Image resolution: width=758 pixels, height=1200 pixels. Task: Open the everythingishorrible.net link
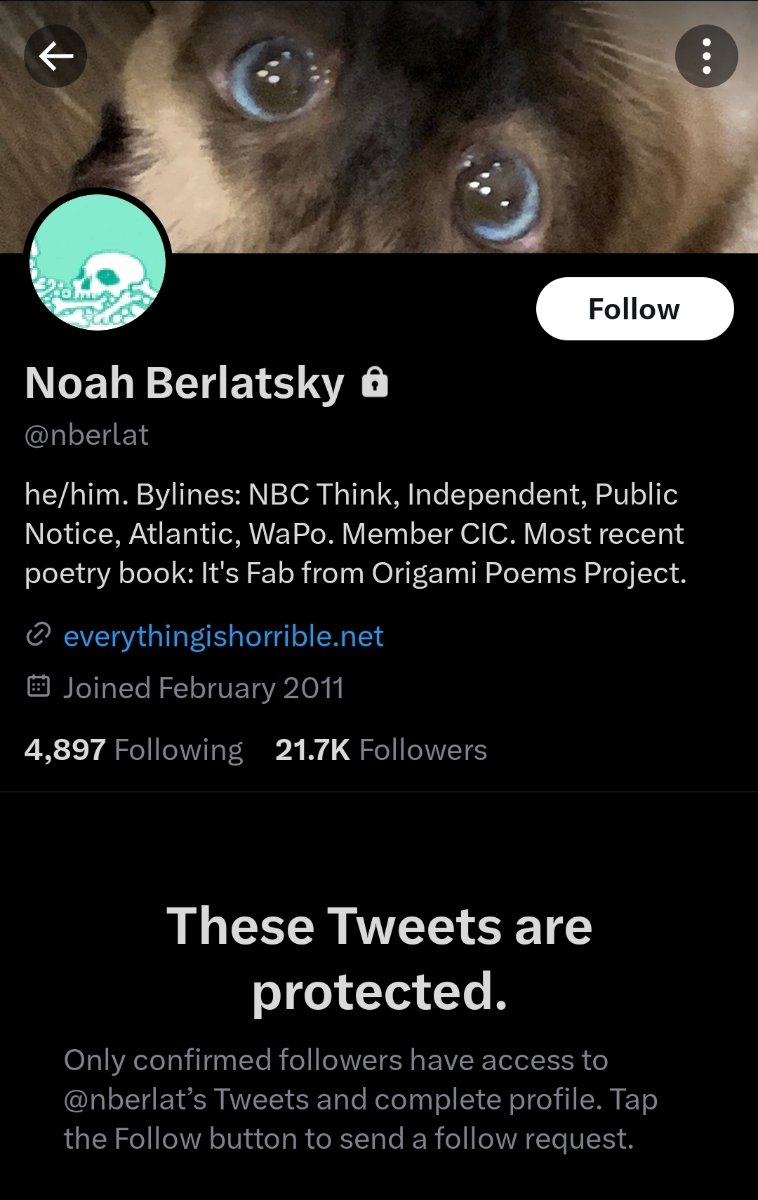(x=223, y=636)
